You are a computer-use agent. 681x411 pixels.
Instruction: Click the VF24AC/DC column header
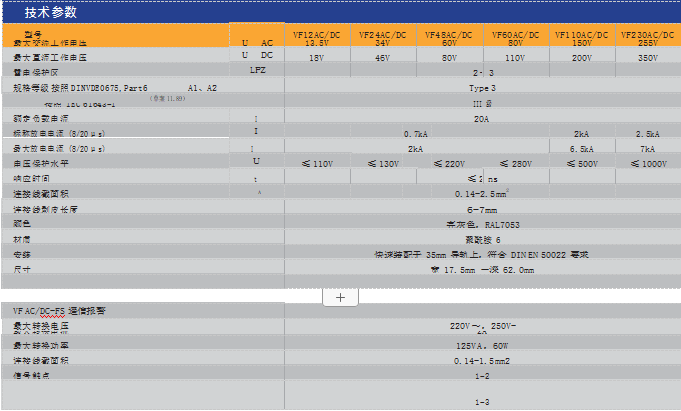click(382, 38)
